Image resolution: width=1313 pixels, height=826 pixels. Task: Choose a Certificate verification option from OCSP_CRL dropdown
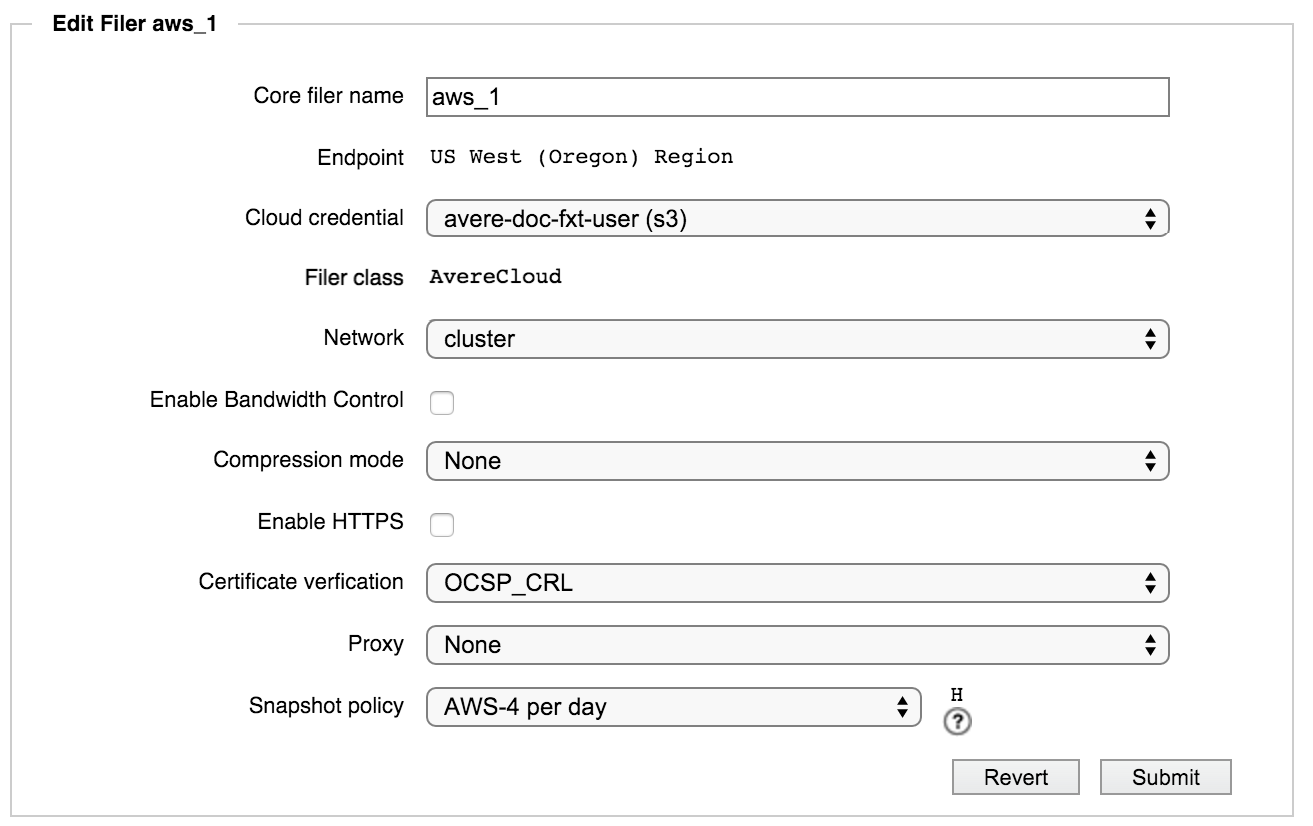pos(797,583)
